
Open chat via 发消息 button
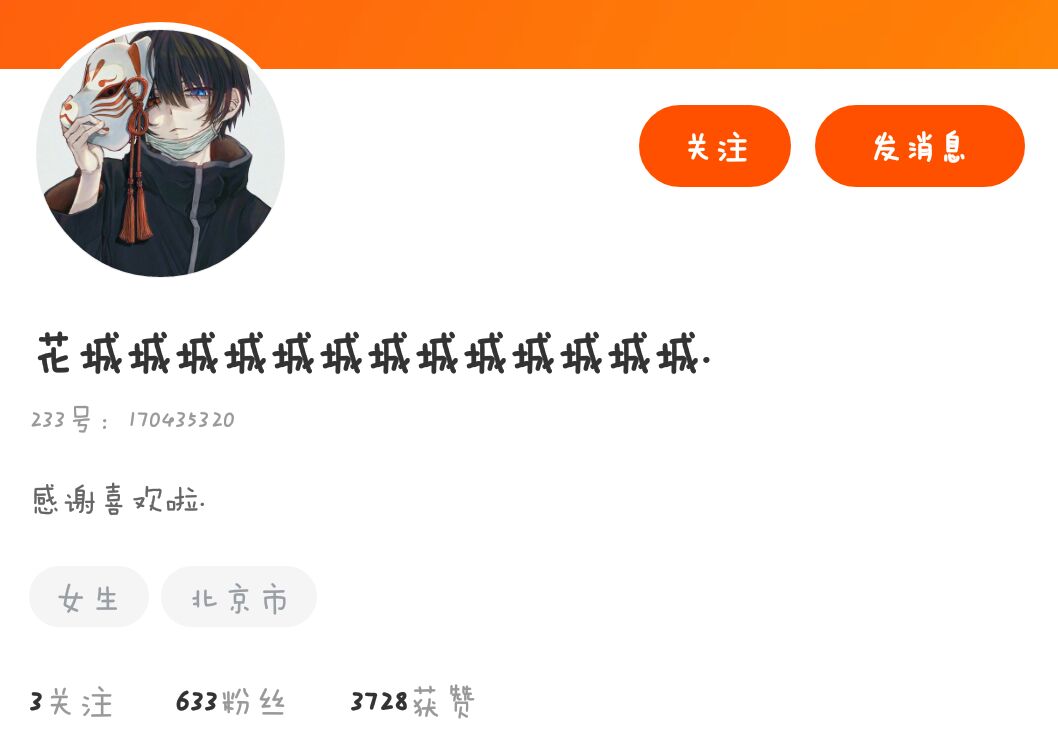click(920, 146)
